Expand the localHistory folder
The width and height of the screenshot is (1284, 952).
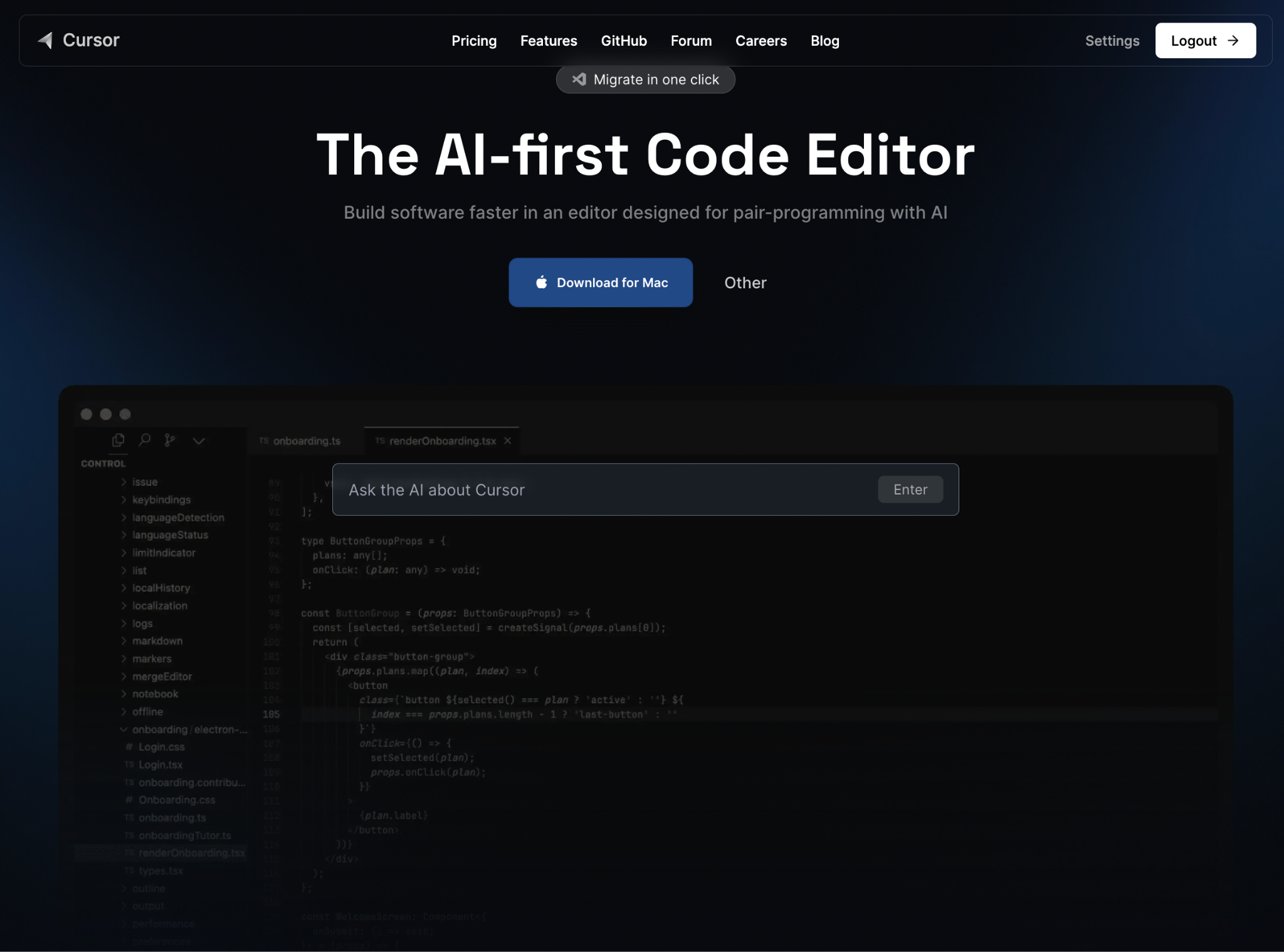tap(155, 588)
